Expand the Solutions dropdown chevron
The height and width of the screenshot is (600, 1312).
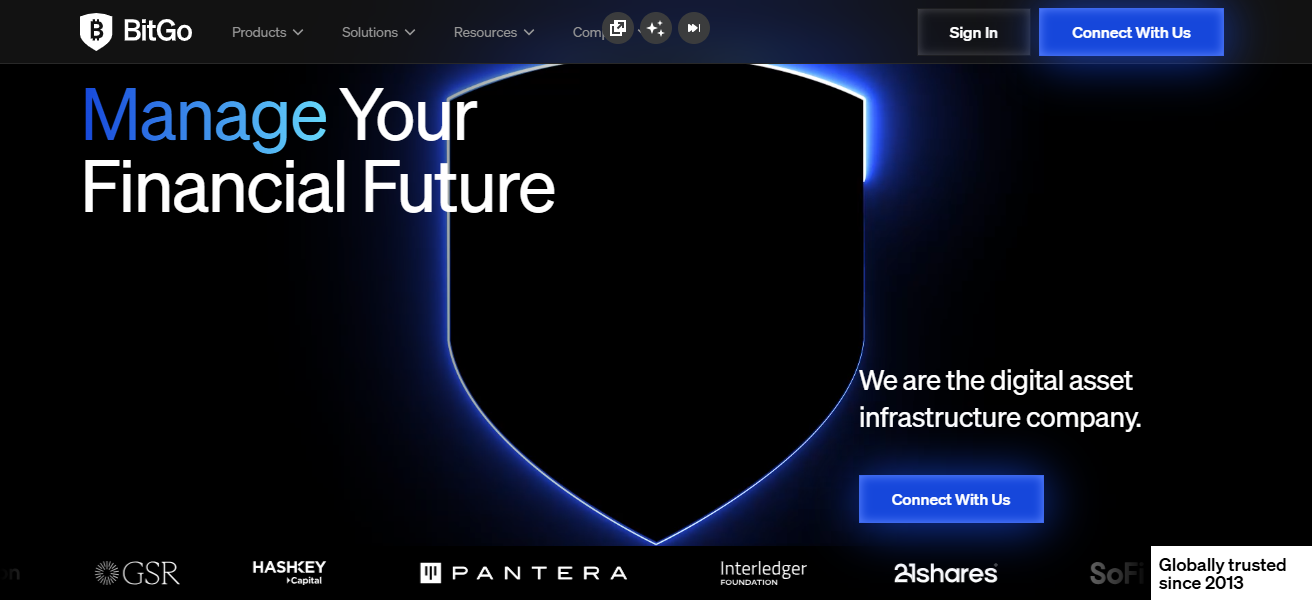pyautogui.click(x=410, y=33)
